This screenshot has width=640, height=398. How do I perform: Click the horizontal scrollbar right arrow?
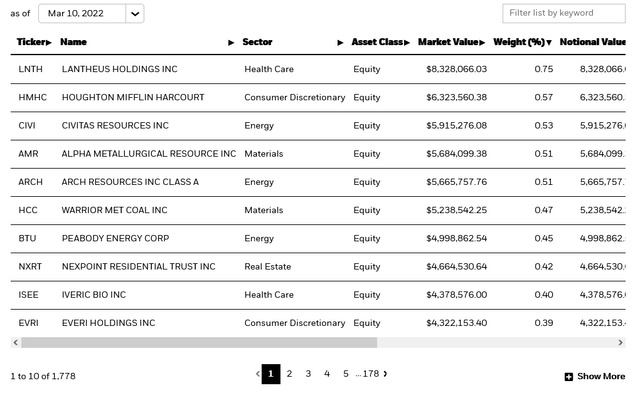[621, 342]
